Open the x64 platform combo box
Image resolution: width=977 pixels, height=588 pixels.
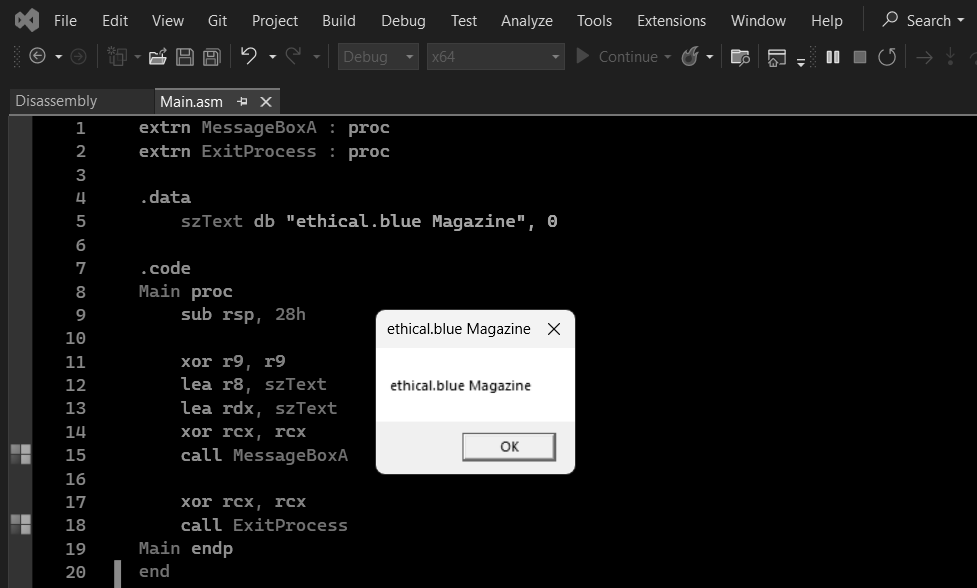point(495,57)
